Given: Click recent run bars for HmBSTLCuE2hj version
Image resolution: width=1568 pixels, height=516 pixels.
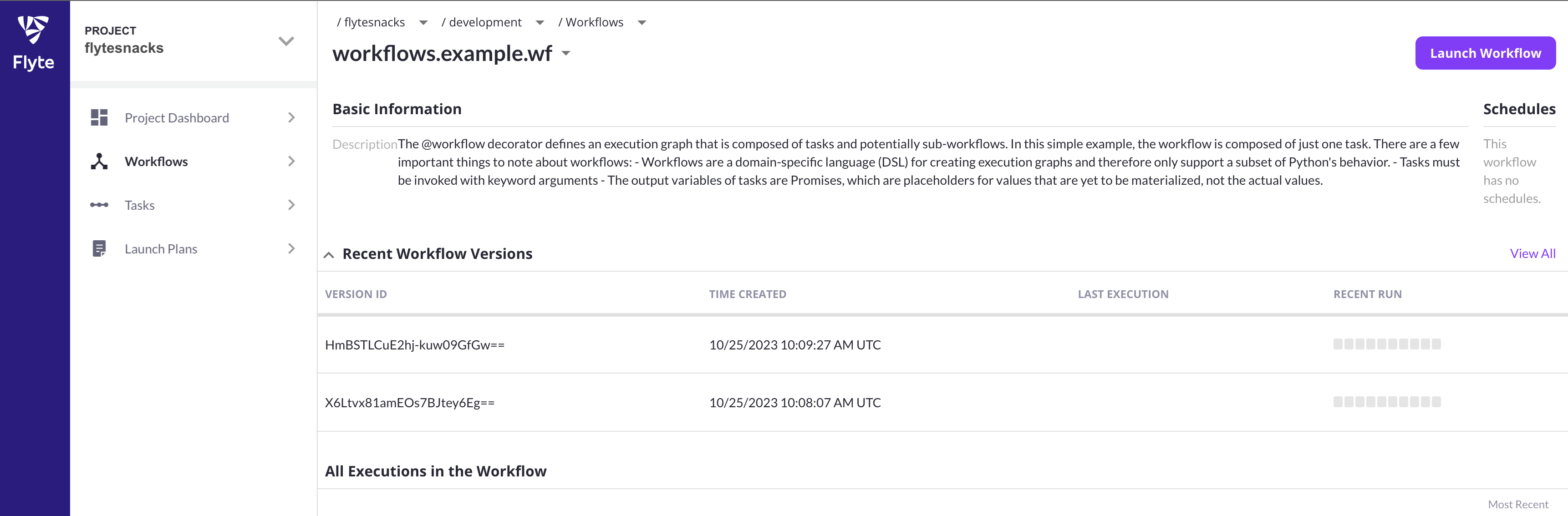Looking at the screenshot, I should tap(1387, 344).
